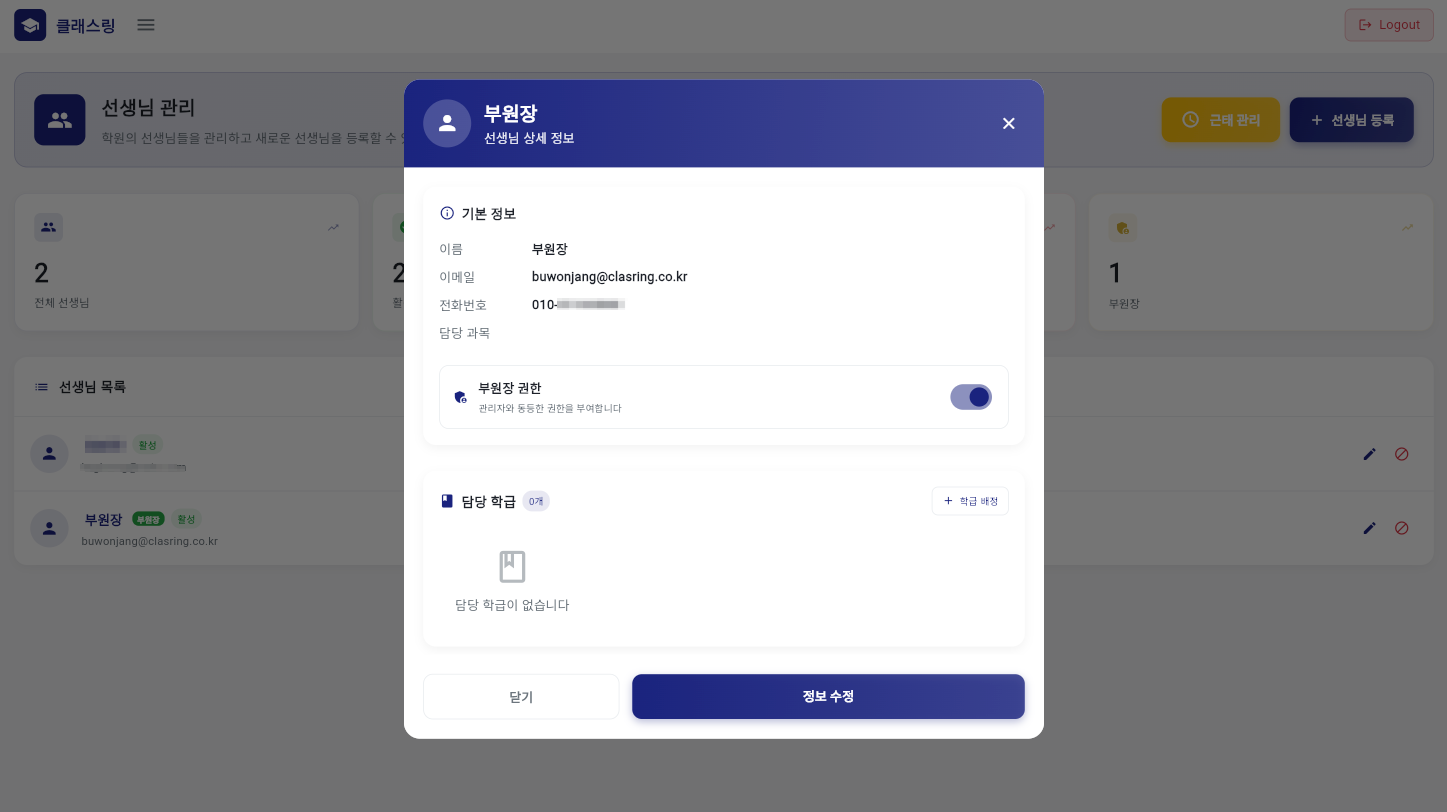Close the teacher detail dialog with X
This screenshot has height=812, width=1447.
tap(1008, 123)
